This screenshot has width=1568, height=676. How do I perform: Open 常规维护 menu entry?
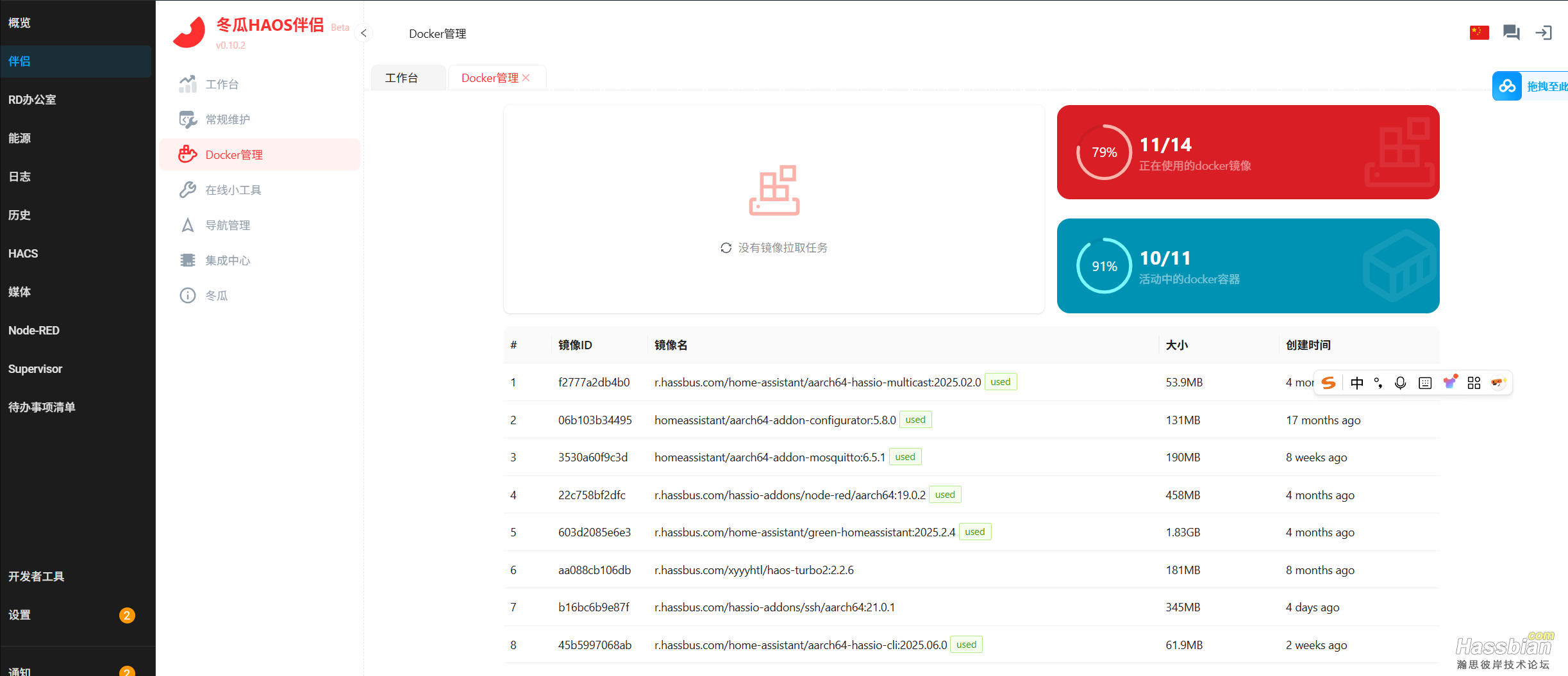(260, 119)
